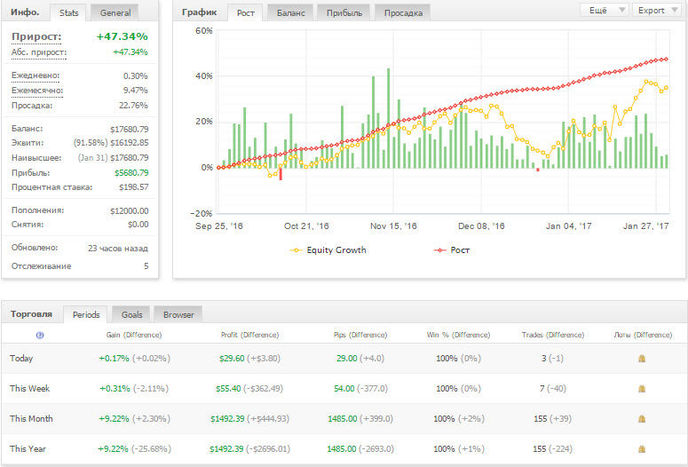
Task: Click the This Month row label
Action: click(31, 419)
